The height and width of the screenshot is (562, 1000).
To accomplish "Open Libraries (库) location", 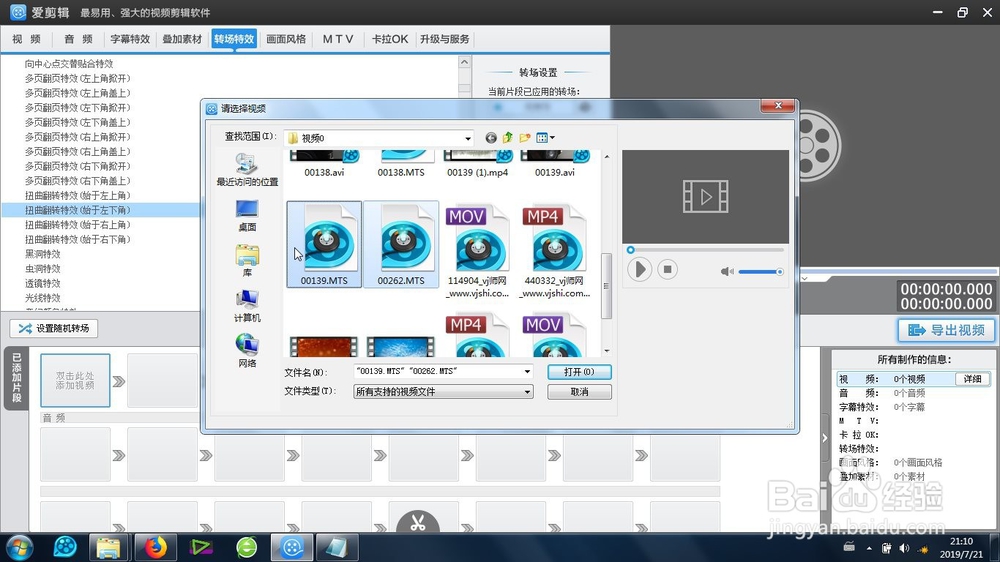I will pyautogui.click(x=247, y=261).
